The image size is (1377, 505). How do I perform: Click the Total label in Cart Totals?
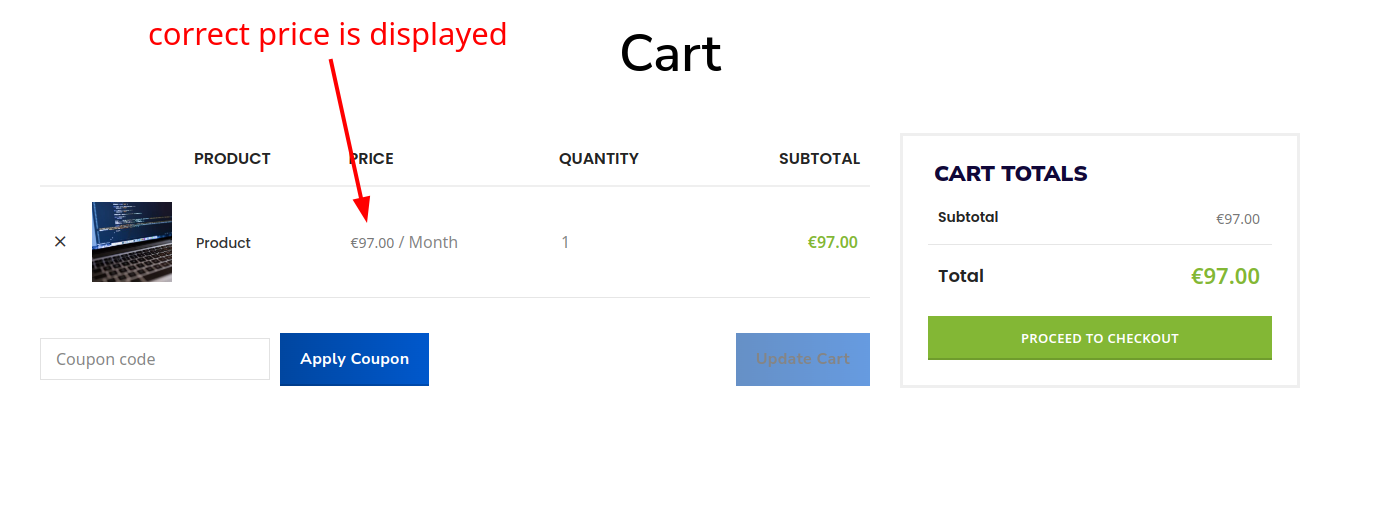click(961, 276)
